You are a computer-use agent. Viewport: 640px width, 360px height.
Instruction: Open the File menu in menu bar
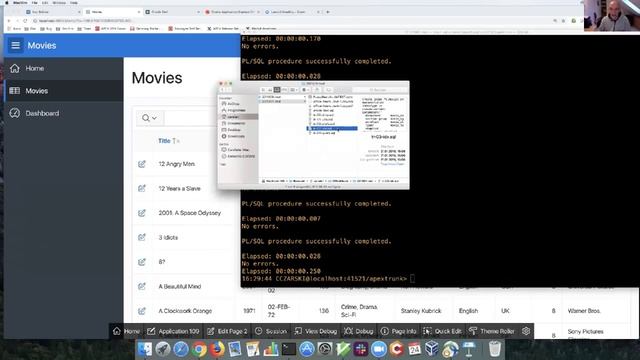pos(35,2)
